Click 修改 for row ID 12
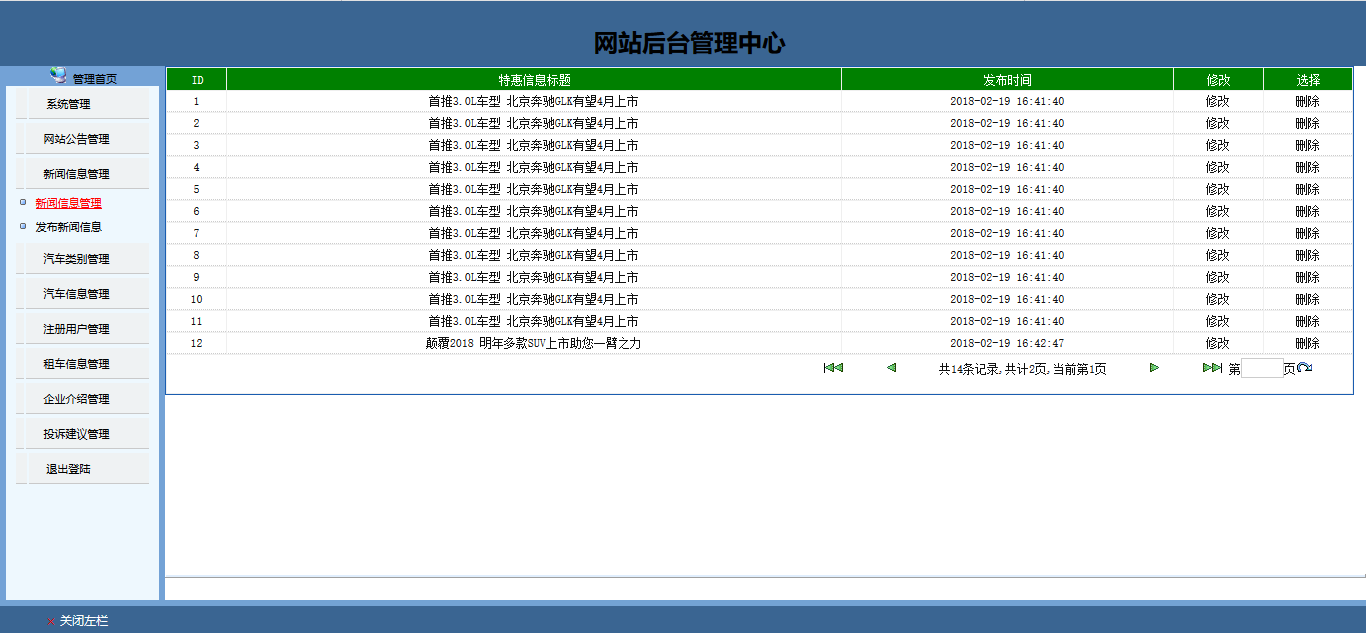 tap(1217, 343)
